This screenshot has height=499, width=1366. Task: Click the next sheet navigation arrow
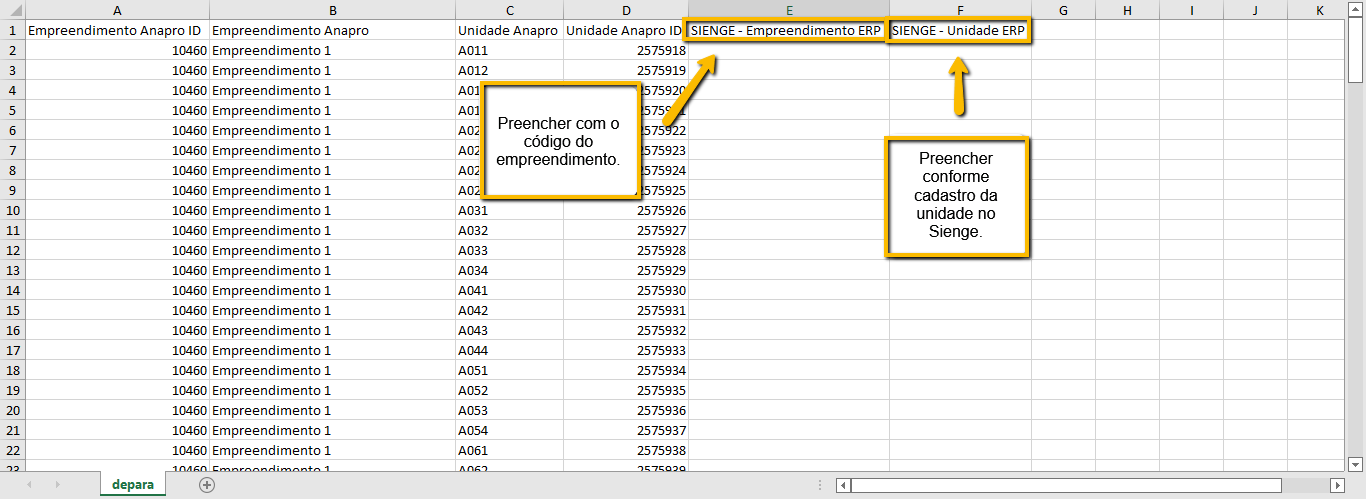click(56, 485)
